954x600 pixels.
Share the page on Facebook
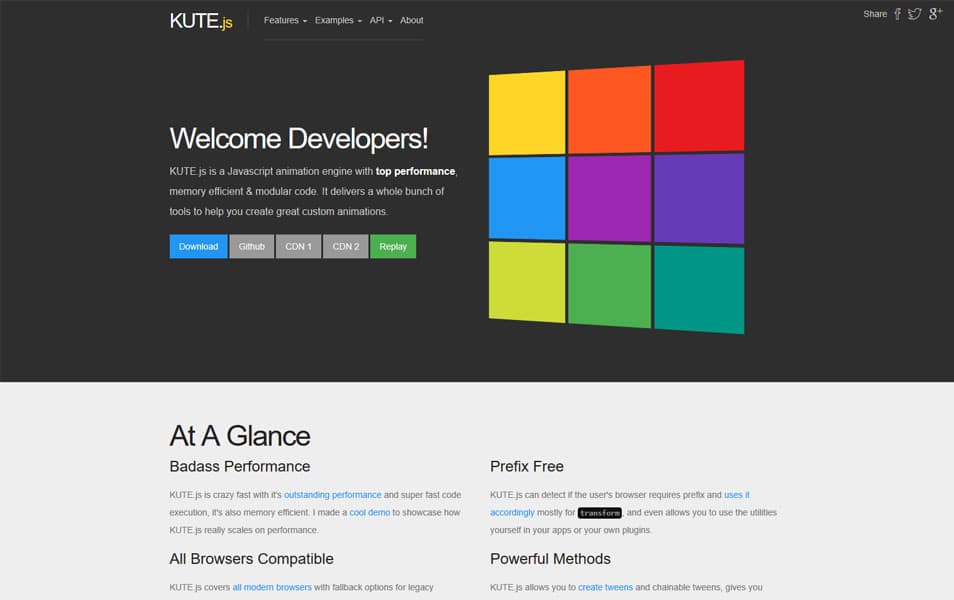(896, 13)
